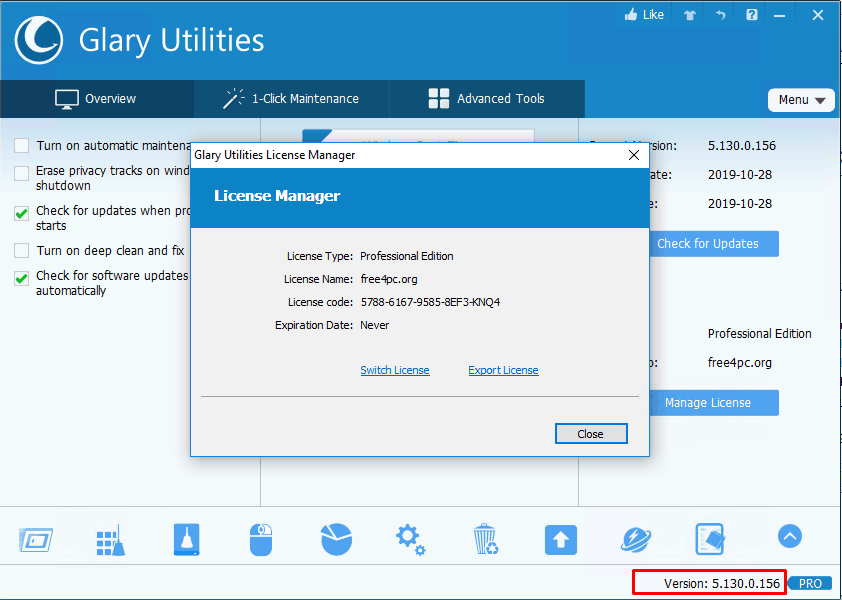Image resolution: width=842 pixels, height=600 pixels.
Task: Open the Startup Manager icon in bottom dock
Action: [36, 540]
